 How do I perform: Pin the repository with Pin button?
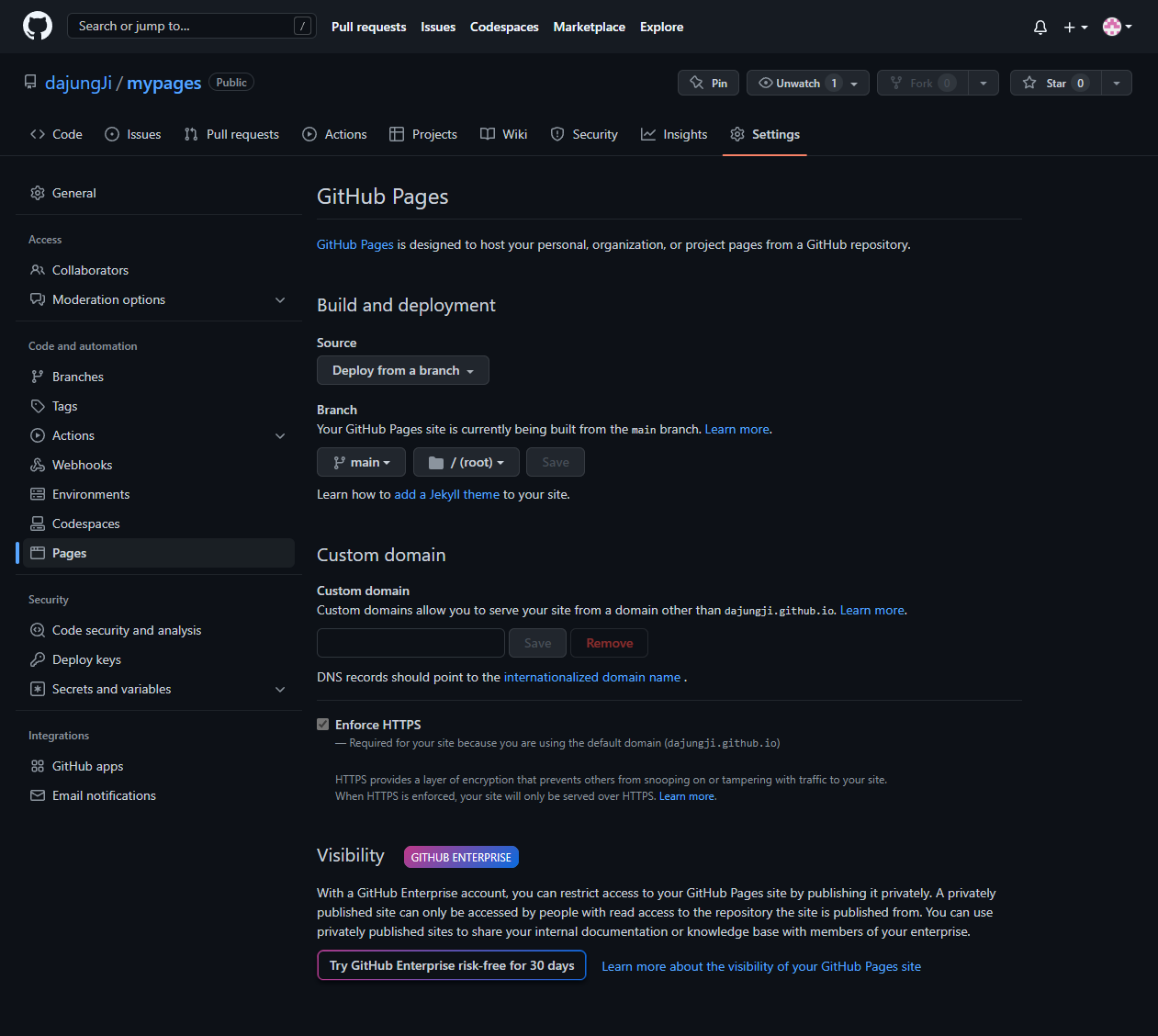point(708,83)
